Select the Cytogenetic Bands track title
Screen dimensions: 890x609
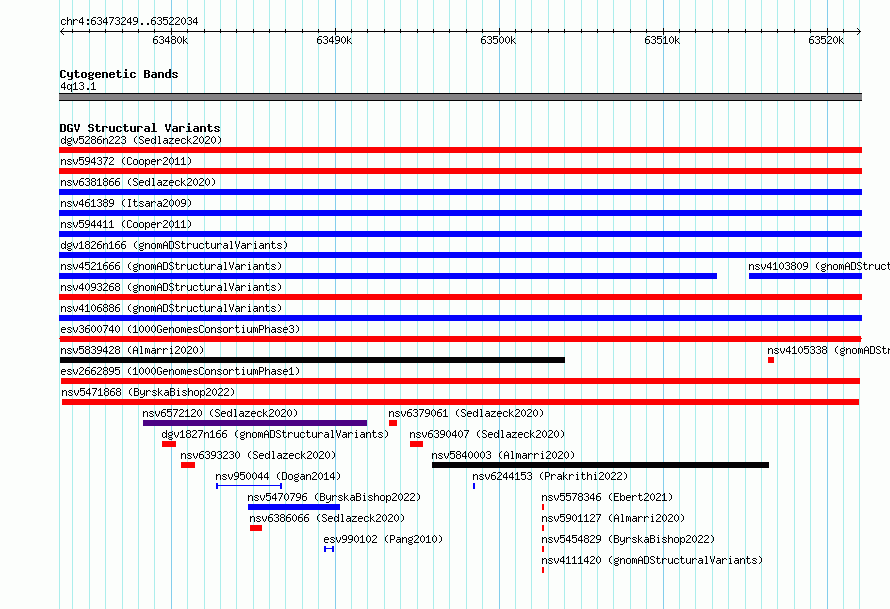[119, 74]
